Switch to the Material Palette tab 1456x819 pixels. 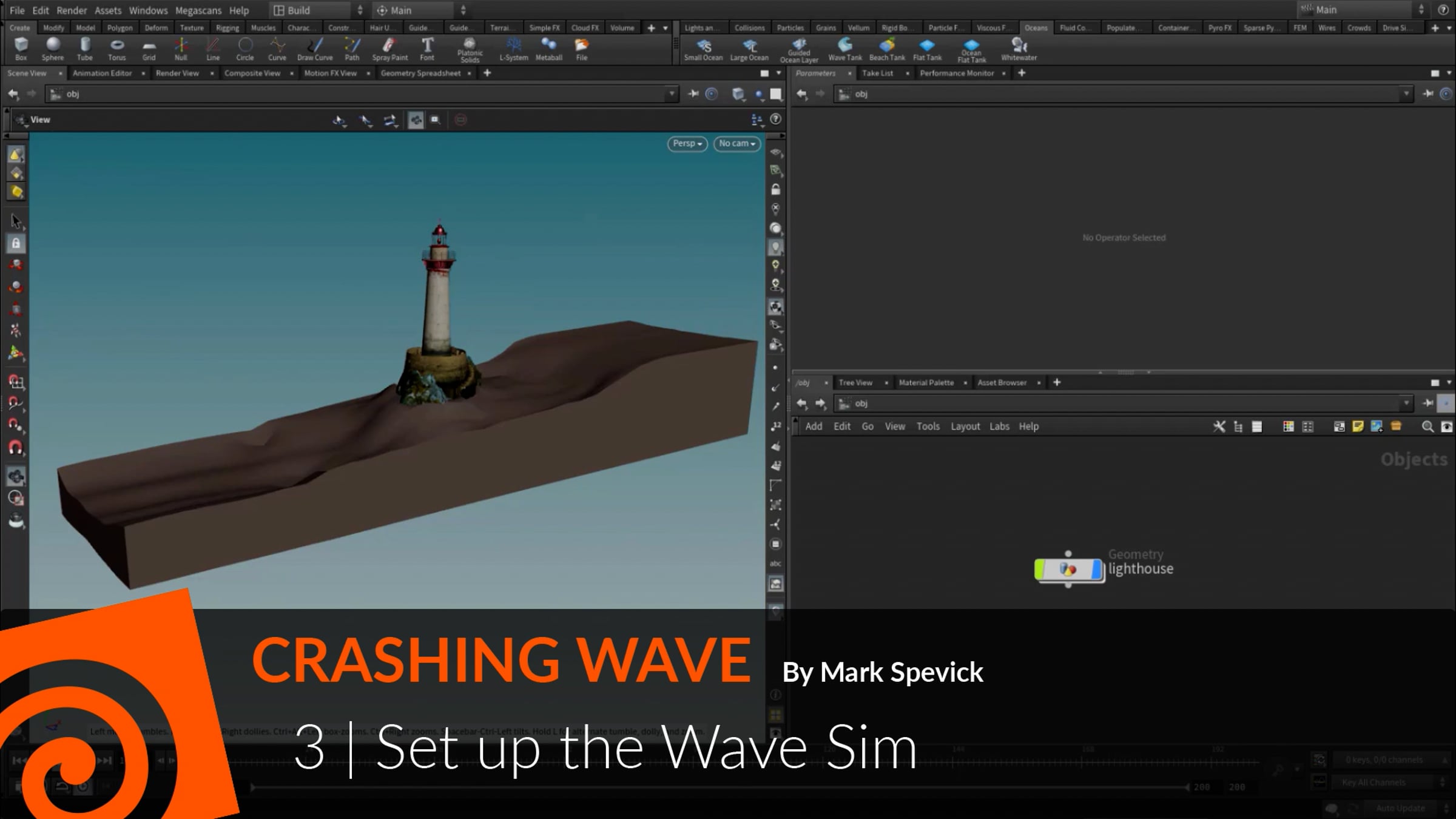926,382
